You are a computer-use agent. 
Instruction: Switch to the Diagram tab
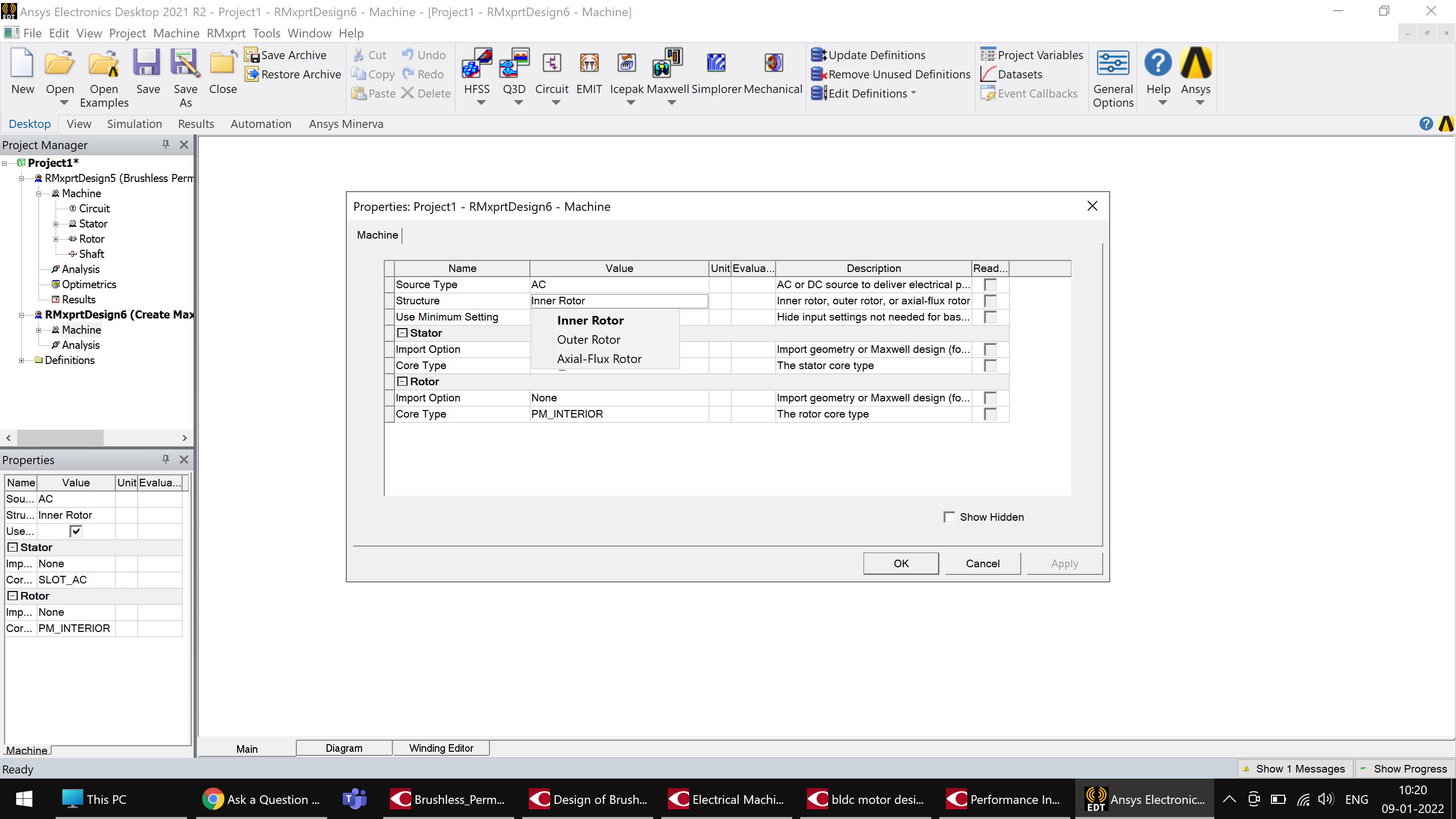344,748
